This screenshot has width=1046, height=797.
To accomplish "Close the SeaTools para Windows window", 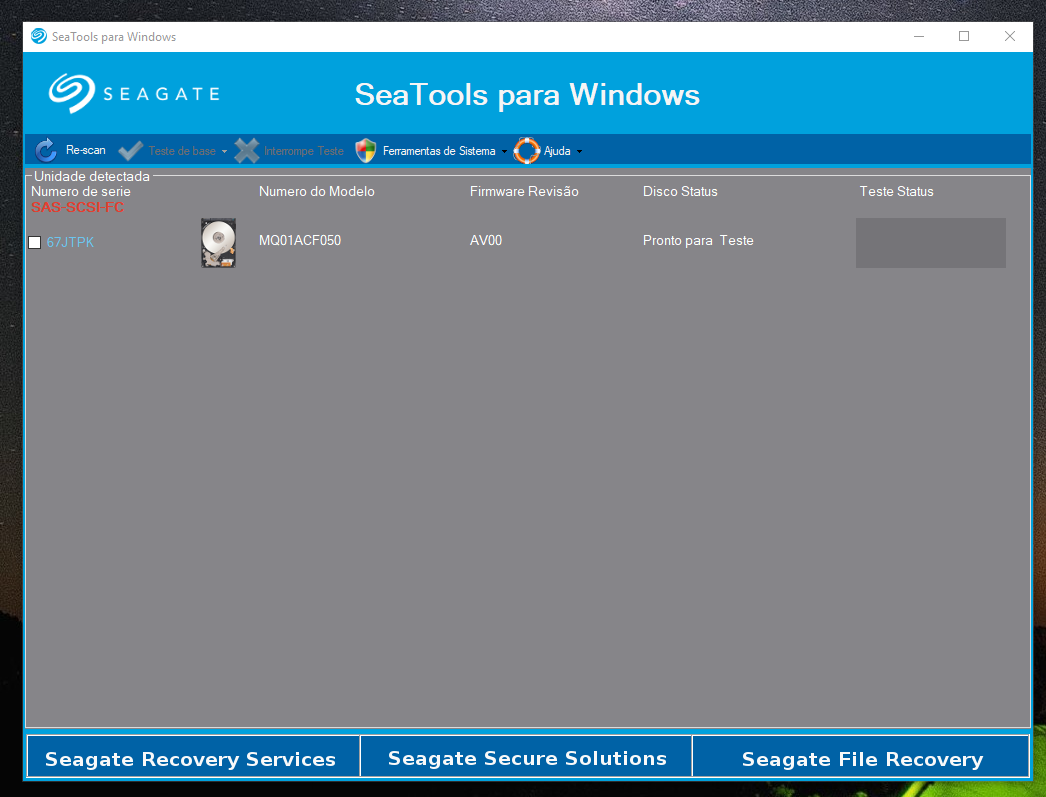I will tap(1010, 36).
